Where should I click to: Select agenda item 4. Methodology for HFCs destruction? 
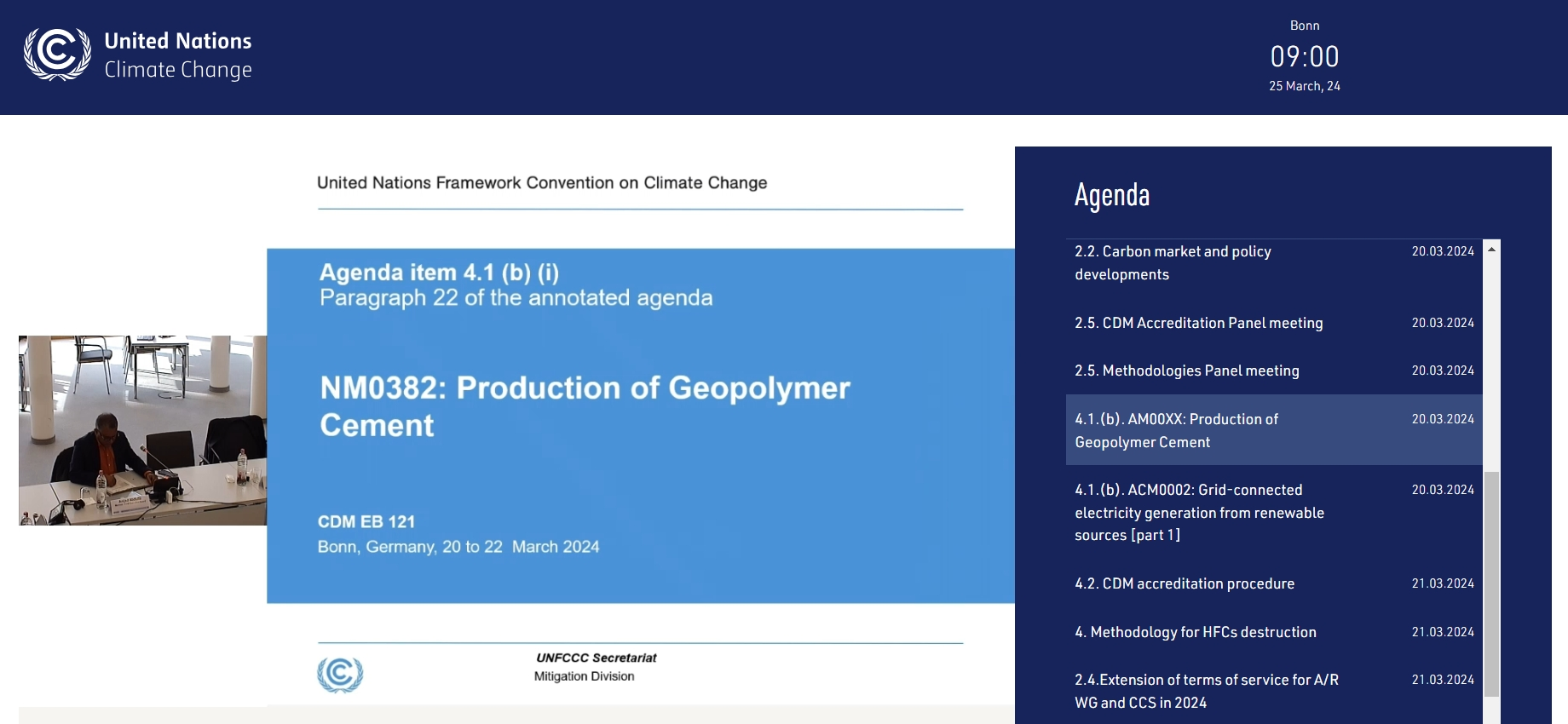pyautogui.click(x=1274, y=632)
